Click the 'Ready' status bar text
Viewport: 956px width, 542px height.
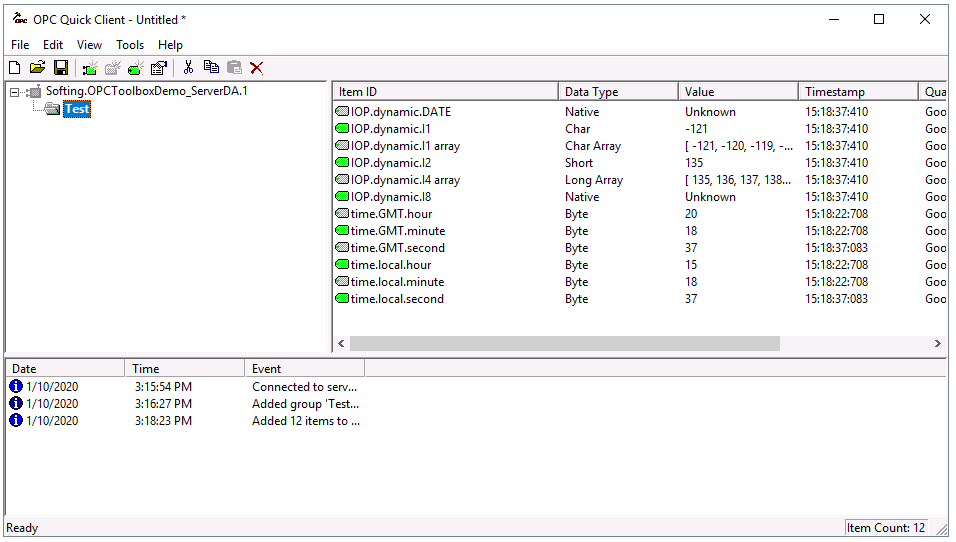coord(22,528)
